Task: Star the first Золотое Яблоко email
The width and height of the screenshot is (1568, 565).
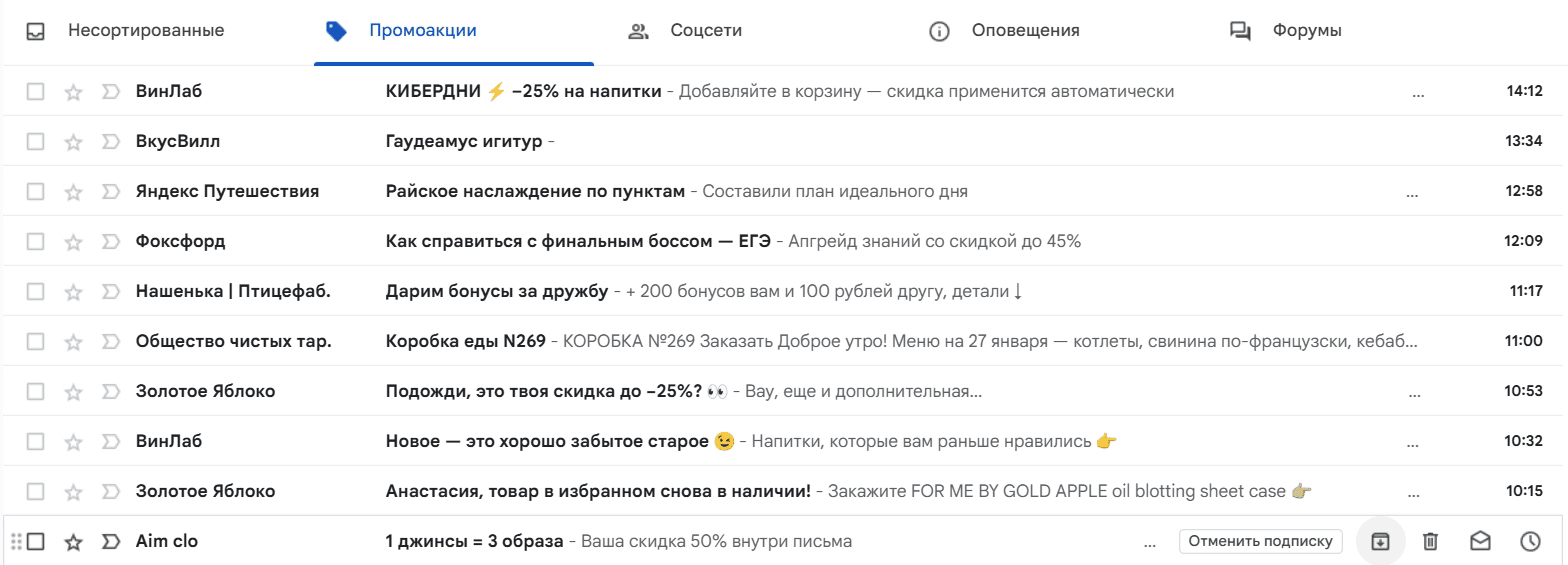Action: 73,392
